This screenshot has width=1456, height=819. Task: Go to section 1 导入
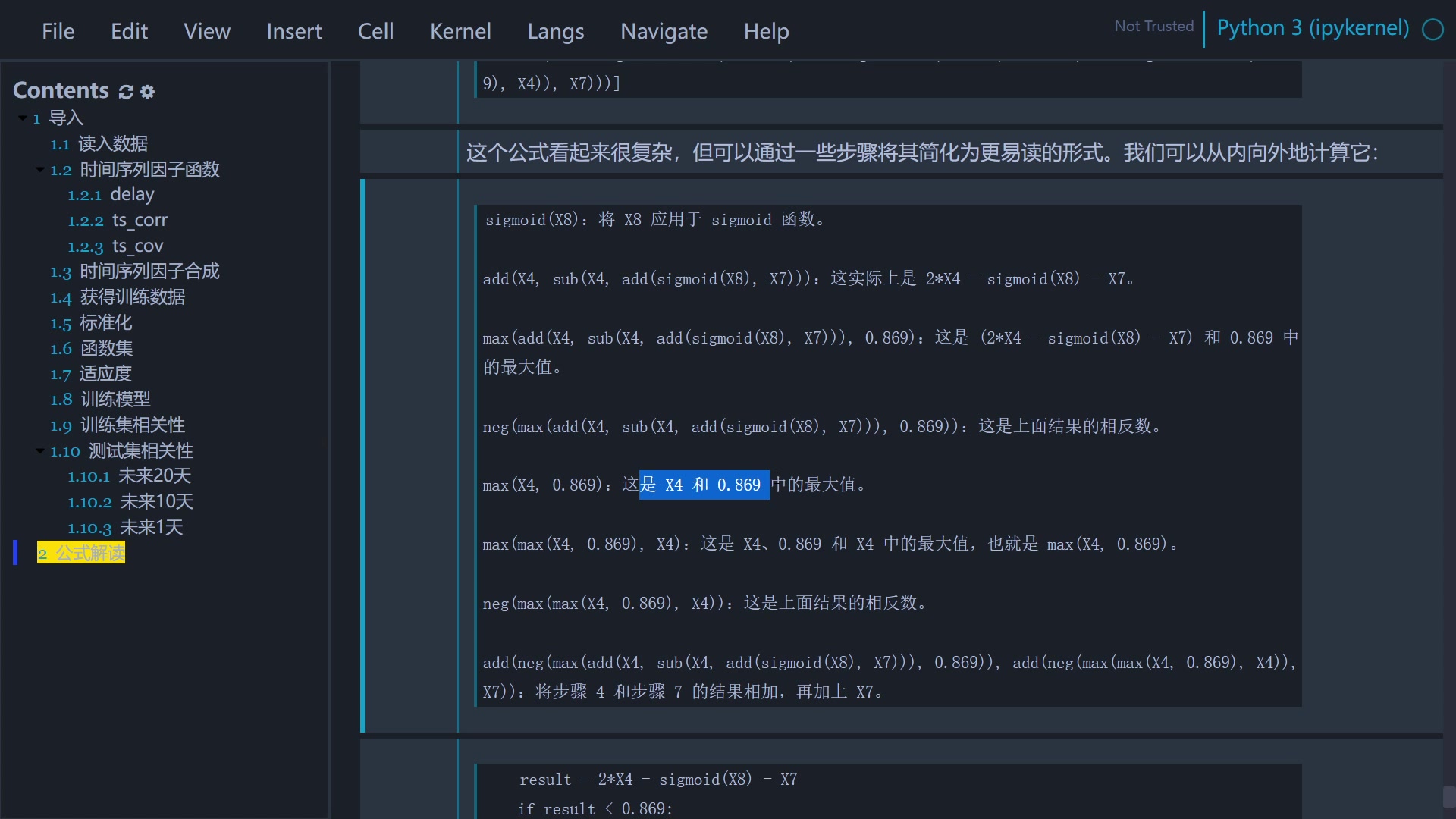point(58,118)
